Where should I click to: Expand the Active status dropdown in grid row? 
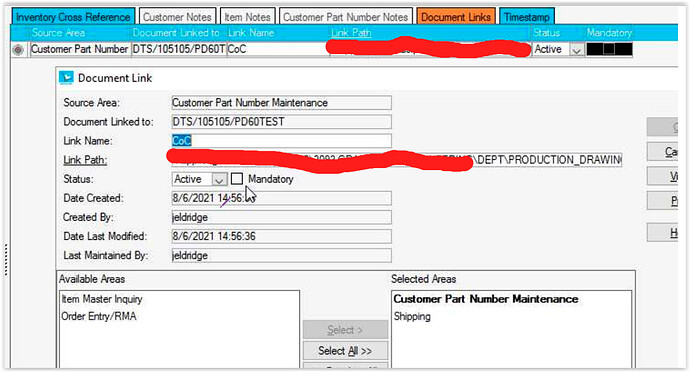tap(576, 50)
